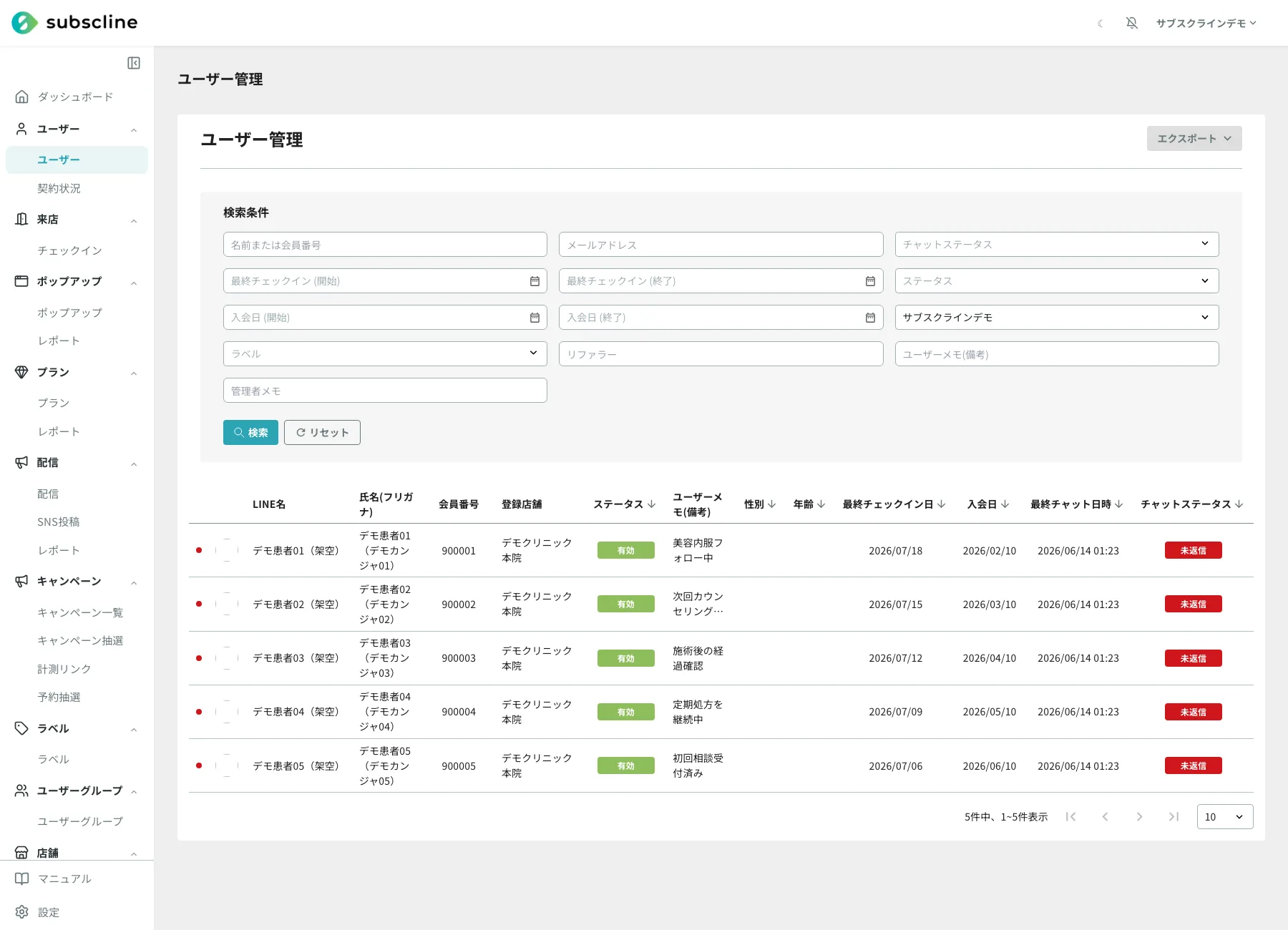The image size is (1288, 930).
Task: Open calendar picker for 入会日 (開始)
Action: [535, 318]
